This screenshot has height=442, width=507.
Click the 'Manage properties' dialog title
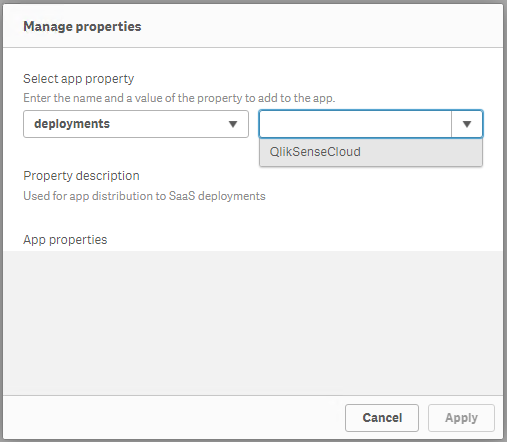(82, 26)
